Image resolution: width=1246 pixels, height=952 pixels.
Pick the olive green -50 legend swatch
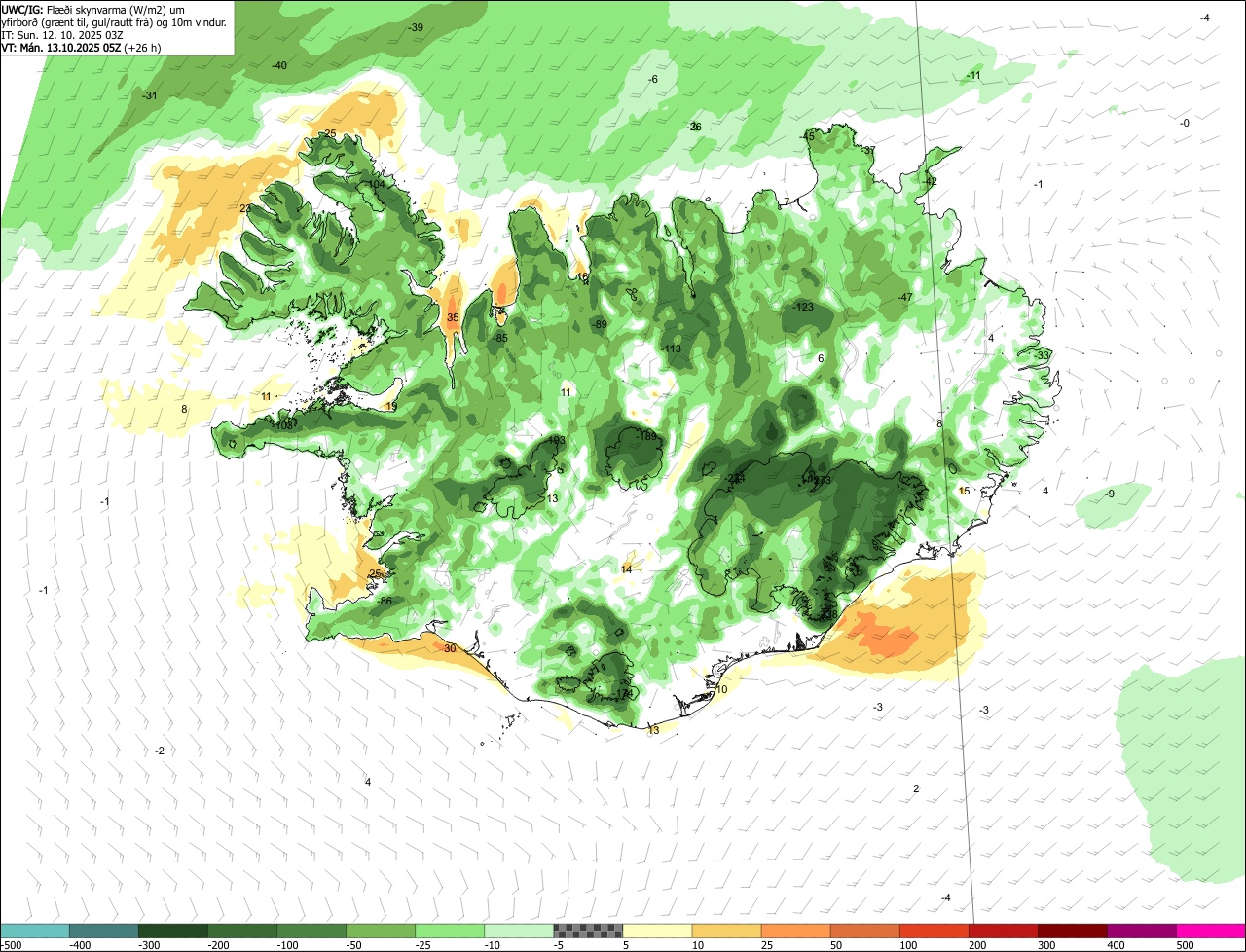(381, 931)
